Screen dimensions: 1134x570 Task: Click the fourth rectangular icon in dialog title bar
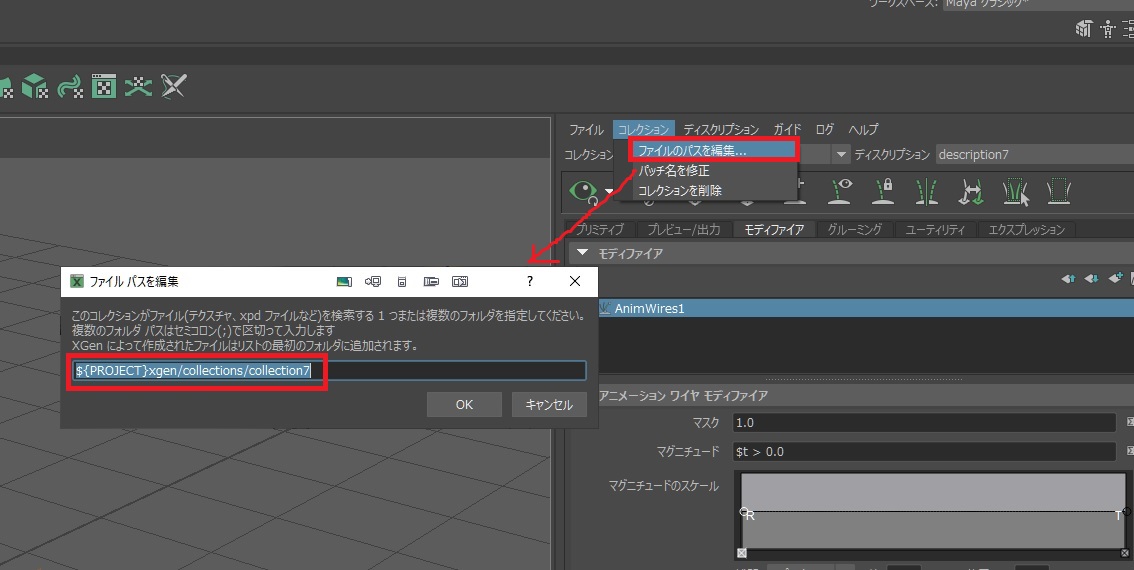[431, 281]
